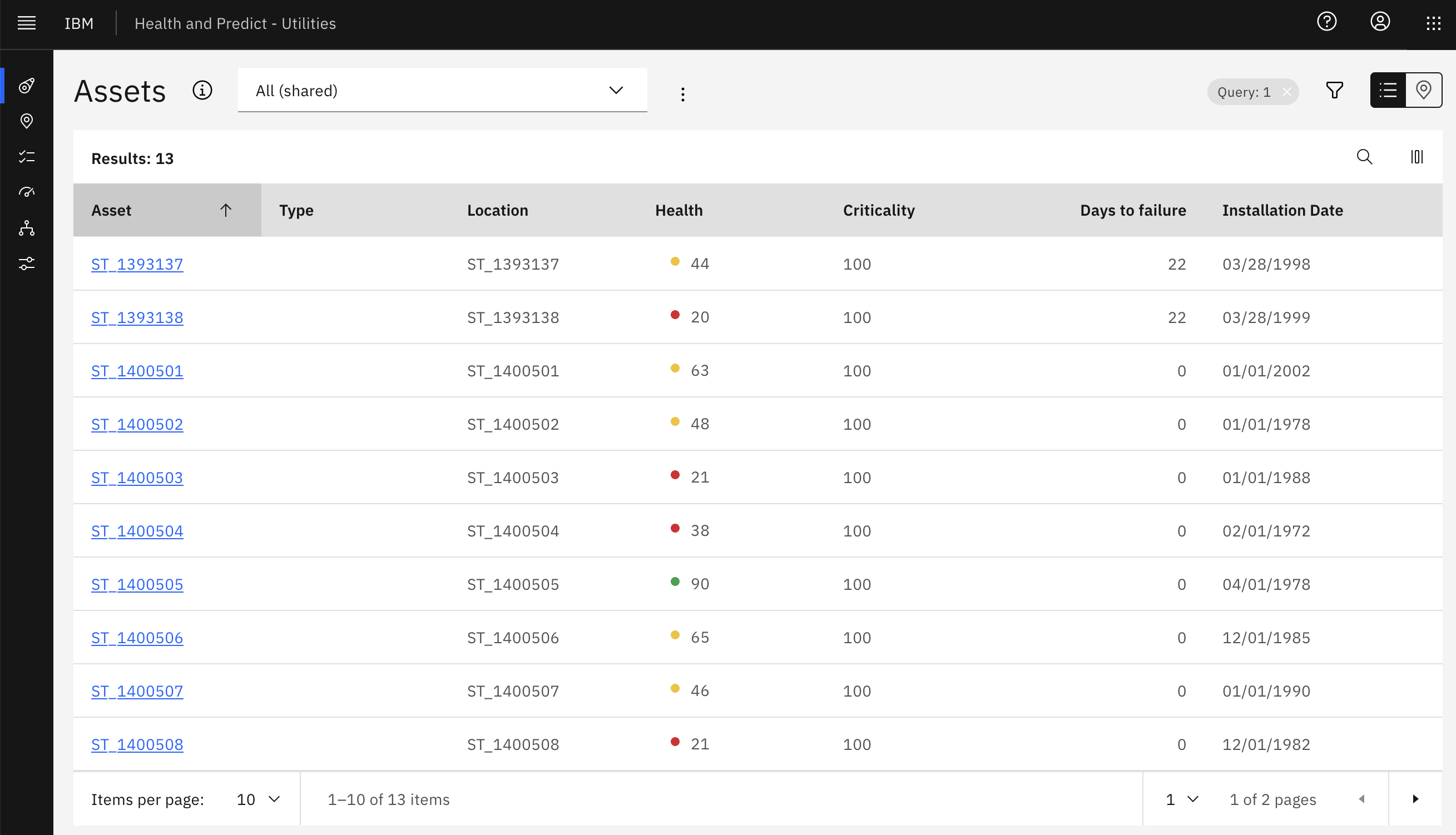
Task: Click health value 63
Action: (700, 370)
